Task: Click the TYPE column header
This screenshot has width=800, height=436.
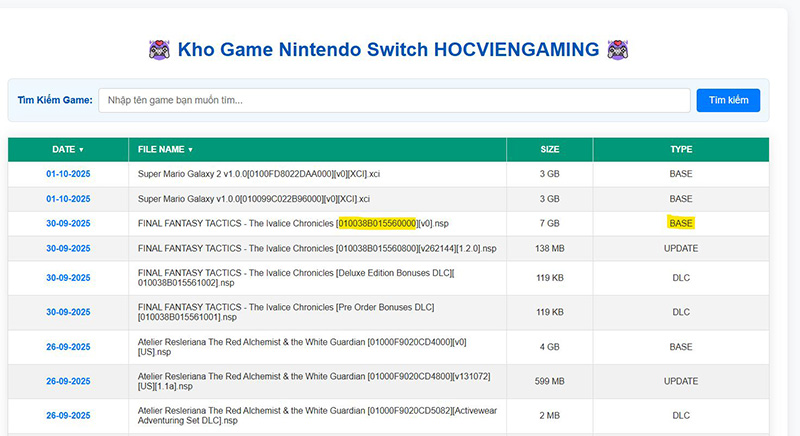Action: (681, 149)
